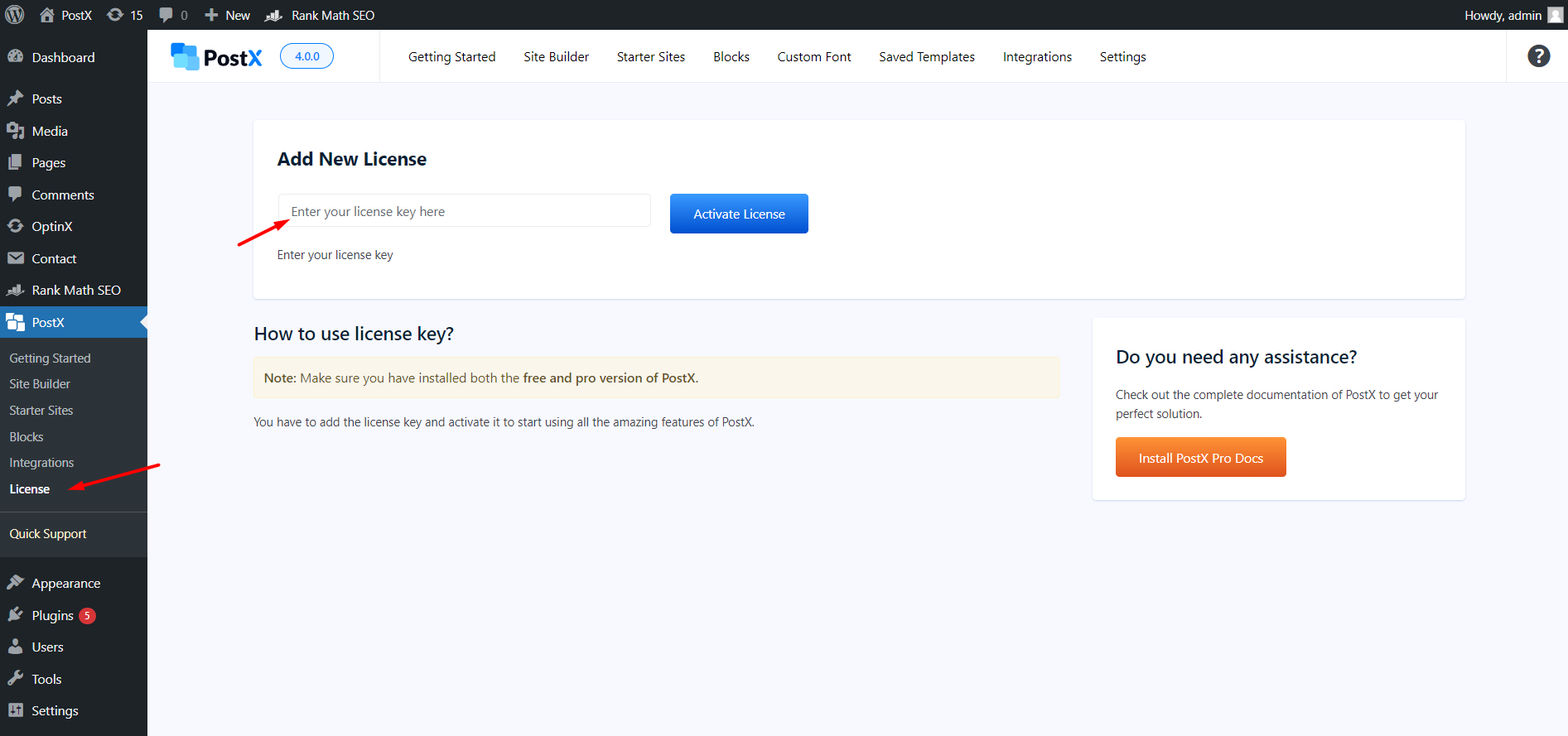Click the Posts pushpin icon
The width and height of the screenshot is (1568, 736).
tap(15, 99)
